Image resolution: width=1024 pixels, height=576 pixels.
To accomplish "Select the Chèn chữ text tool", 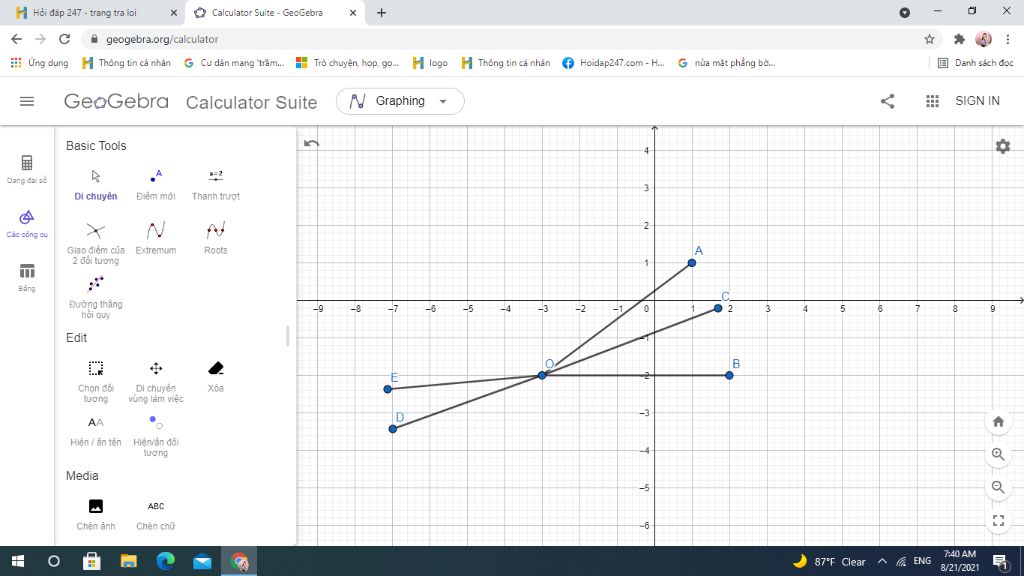I will 155,515.
